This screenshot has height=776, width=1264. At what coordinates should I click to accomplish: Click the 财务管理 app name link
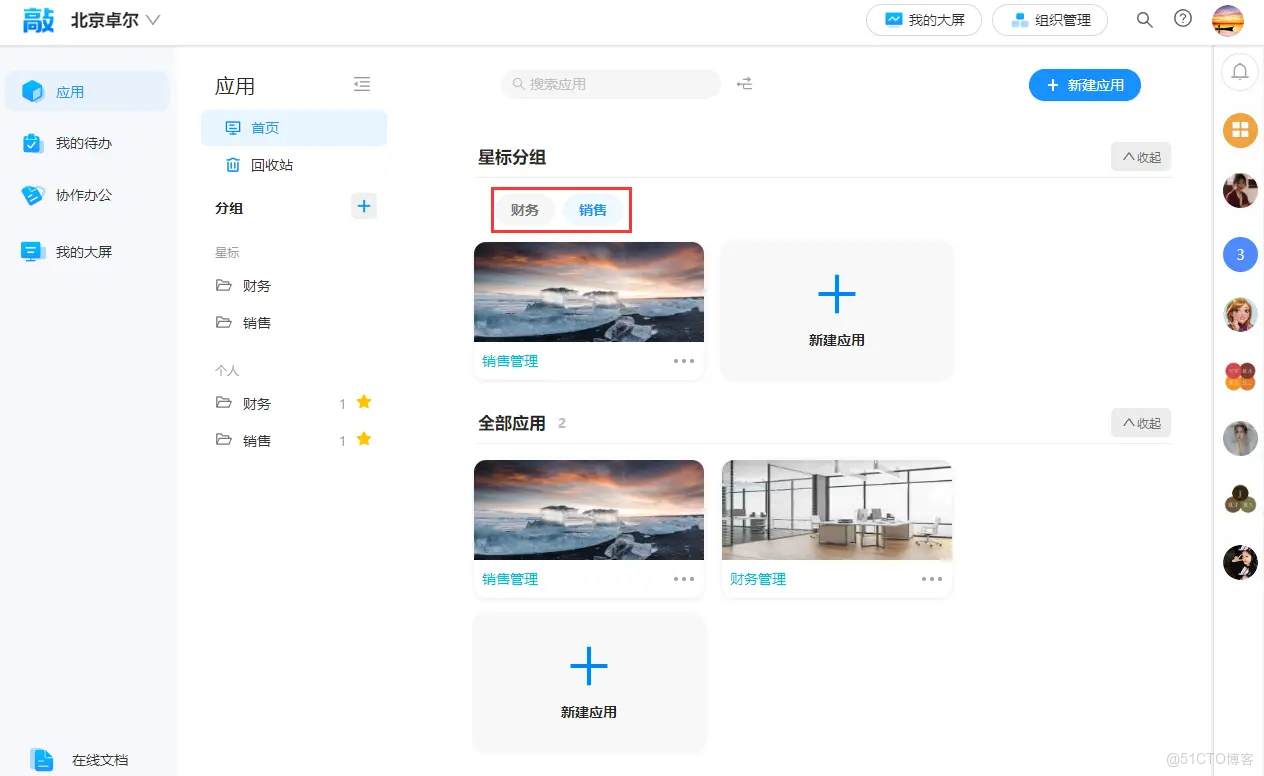point(758,579)
